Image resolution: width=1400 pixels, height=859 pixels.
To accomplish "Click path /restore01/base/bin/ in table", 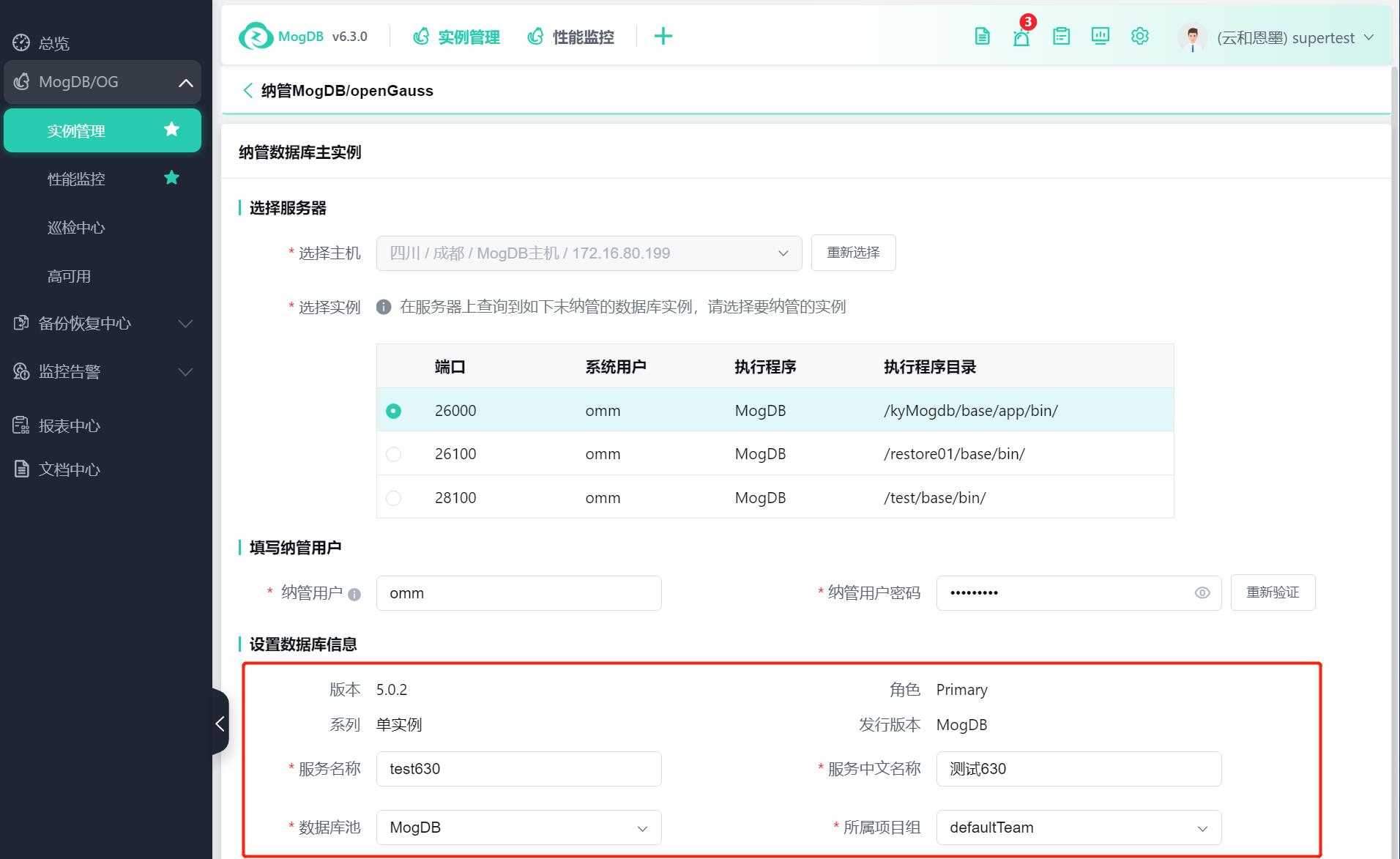I will point(954,454).
